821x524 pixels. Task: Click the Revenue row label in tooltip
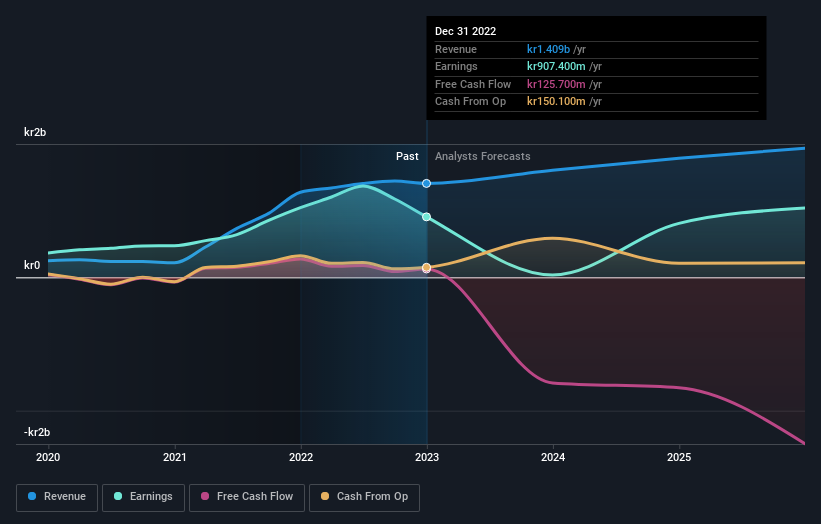click(x=456, y=49)
